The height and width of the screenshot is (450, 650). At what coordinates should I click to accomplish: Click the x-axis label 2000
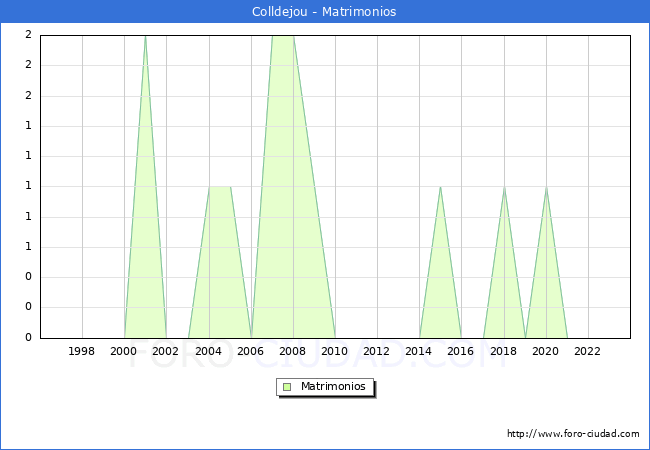(x=124, y=351)
